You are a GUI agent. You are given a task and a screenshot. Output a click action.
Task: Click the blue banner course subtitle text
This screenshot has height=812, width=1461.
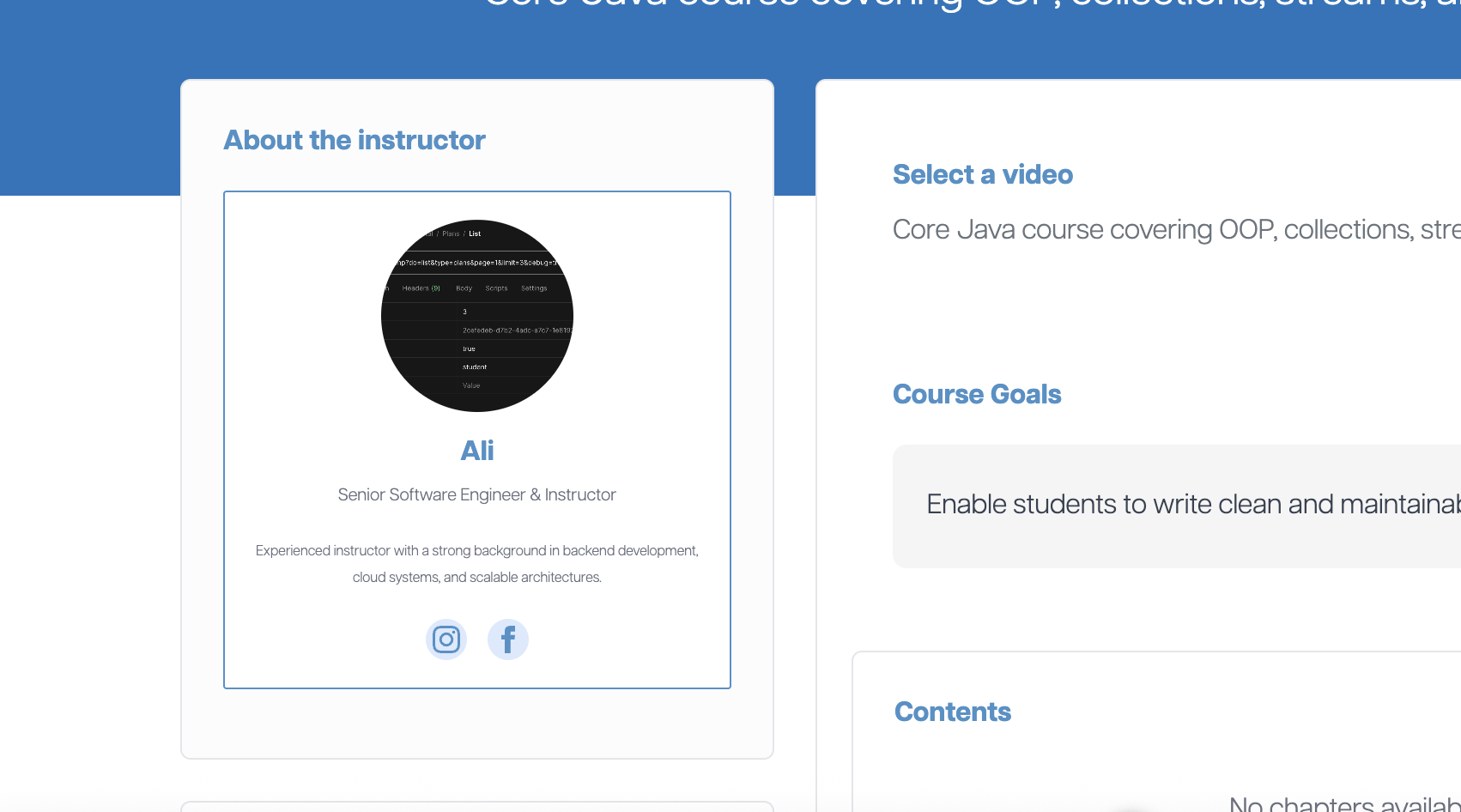click(970, 4)
